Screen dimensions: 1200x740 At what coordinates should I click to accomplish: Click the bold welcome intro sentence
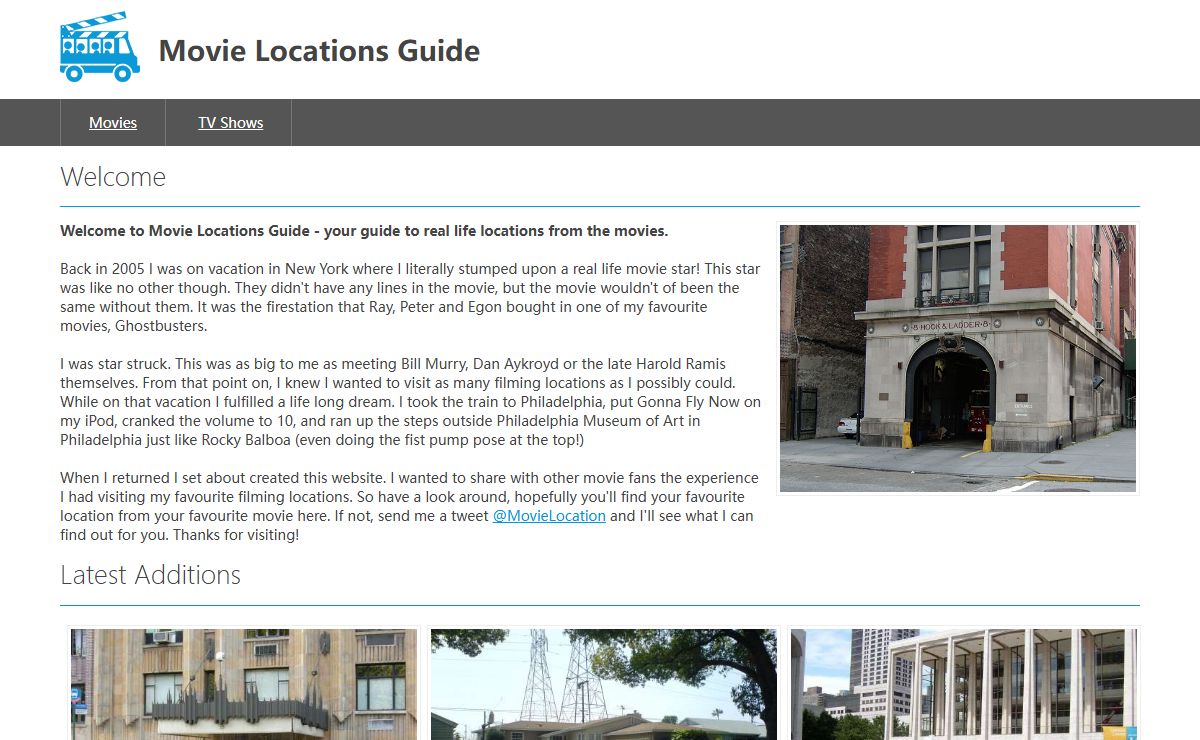point(364,231)
